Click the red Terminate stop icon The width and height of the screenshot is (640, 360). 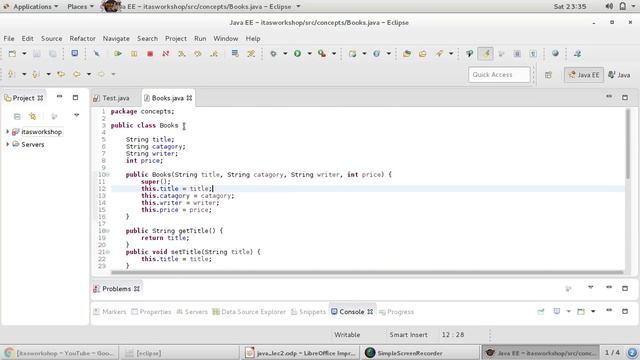[x=150, y=53]
